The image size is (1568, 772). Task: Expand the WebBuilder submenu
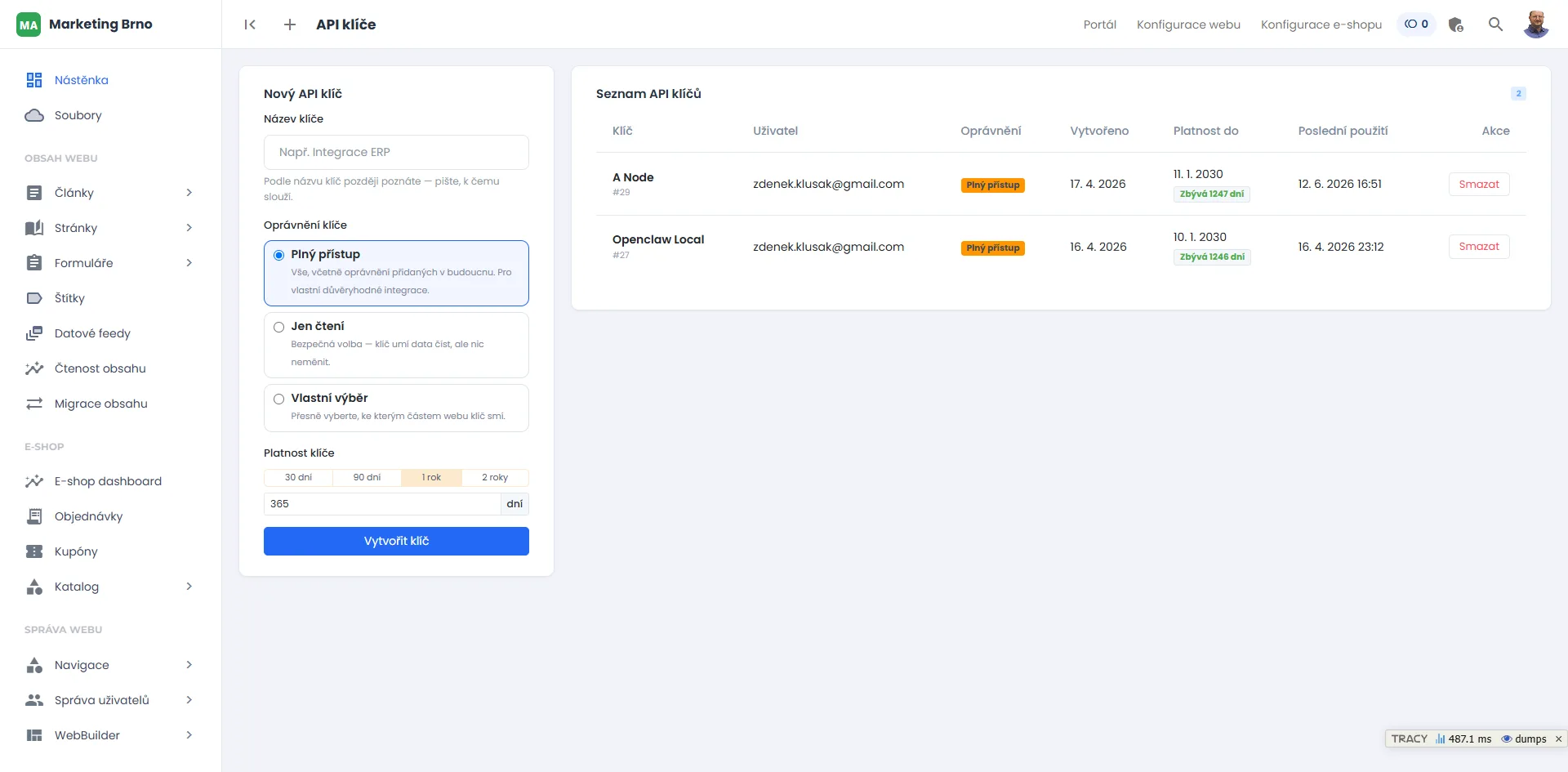[x=189, y=735]
